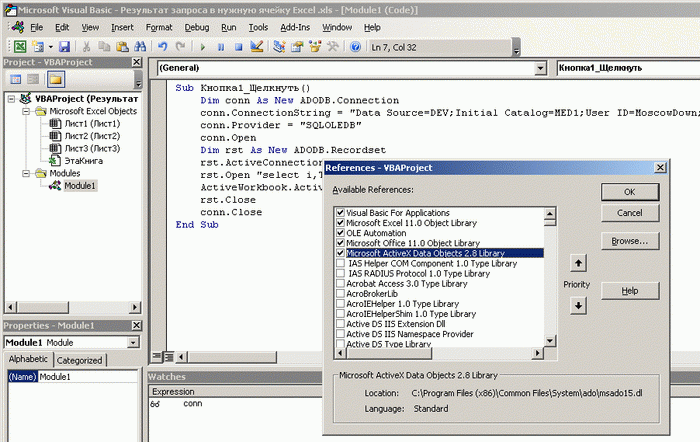Image resolution: width=700 pixels, height=442 pixels.
Task: Open the Tools menu
Action: tap(258, 28)
